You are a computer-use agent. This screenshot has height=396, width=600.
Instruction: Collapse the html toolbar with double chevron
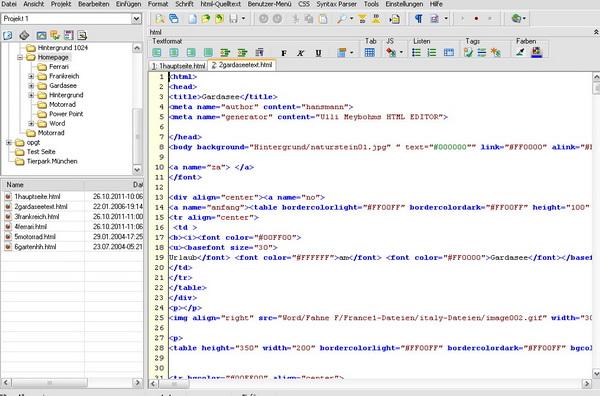(x=596, y=33)
